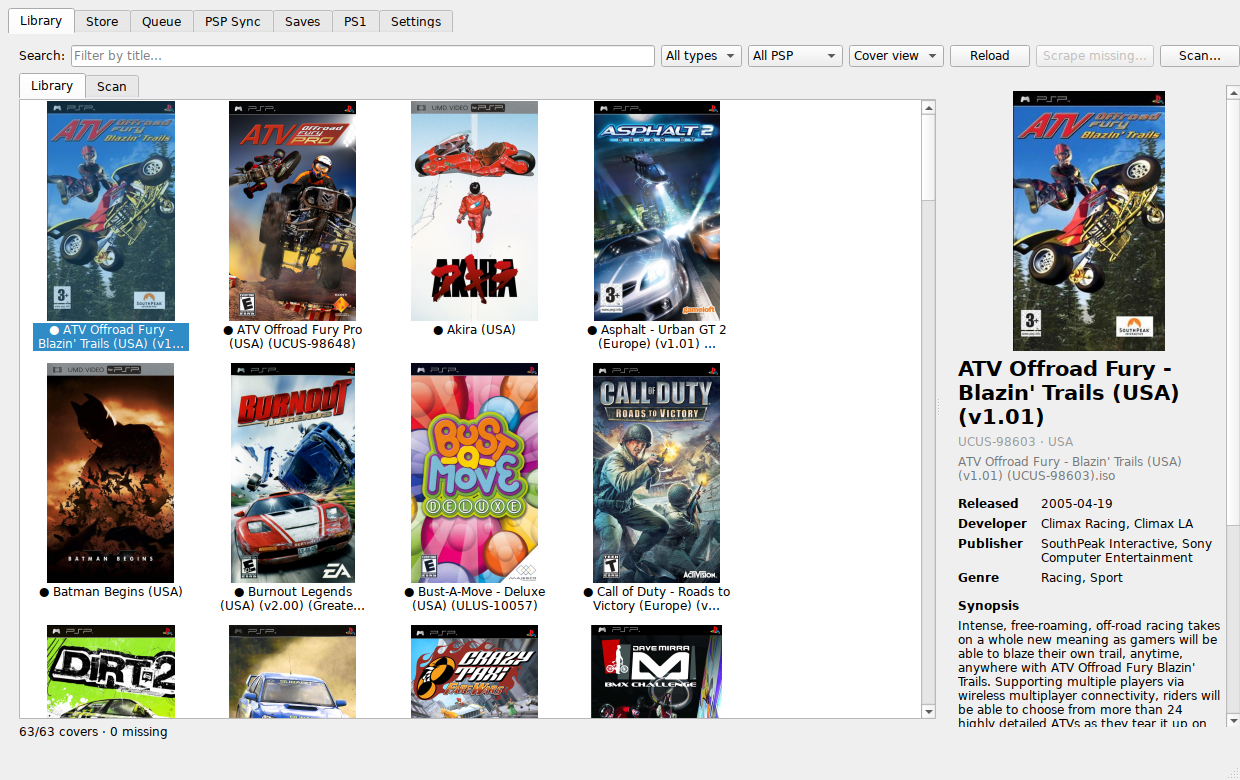Switch to the PS1 tab

click(355, 21)
